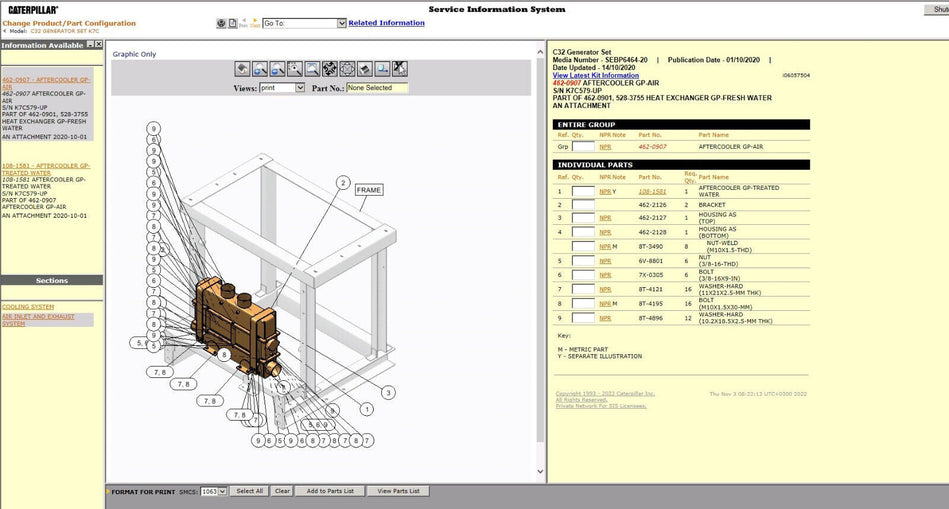Open the Go To dropdown

point(341,23)
